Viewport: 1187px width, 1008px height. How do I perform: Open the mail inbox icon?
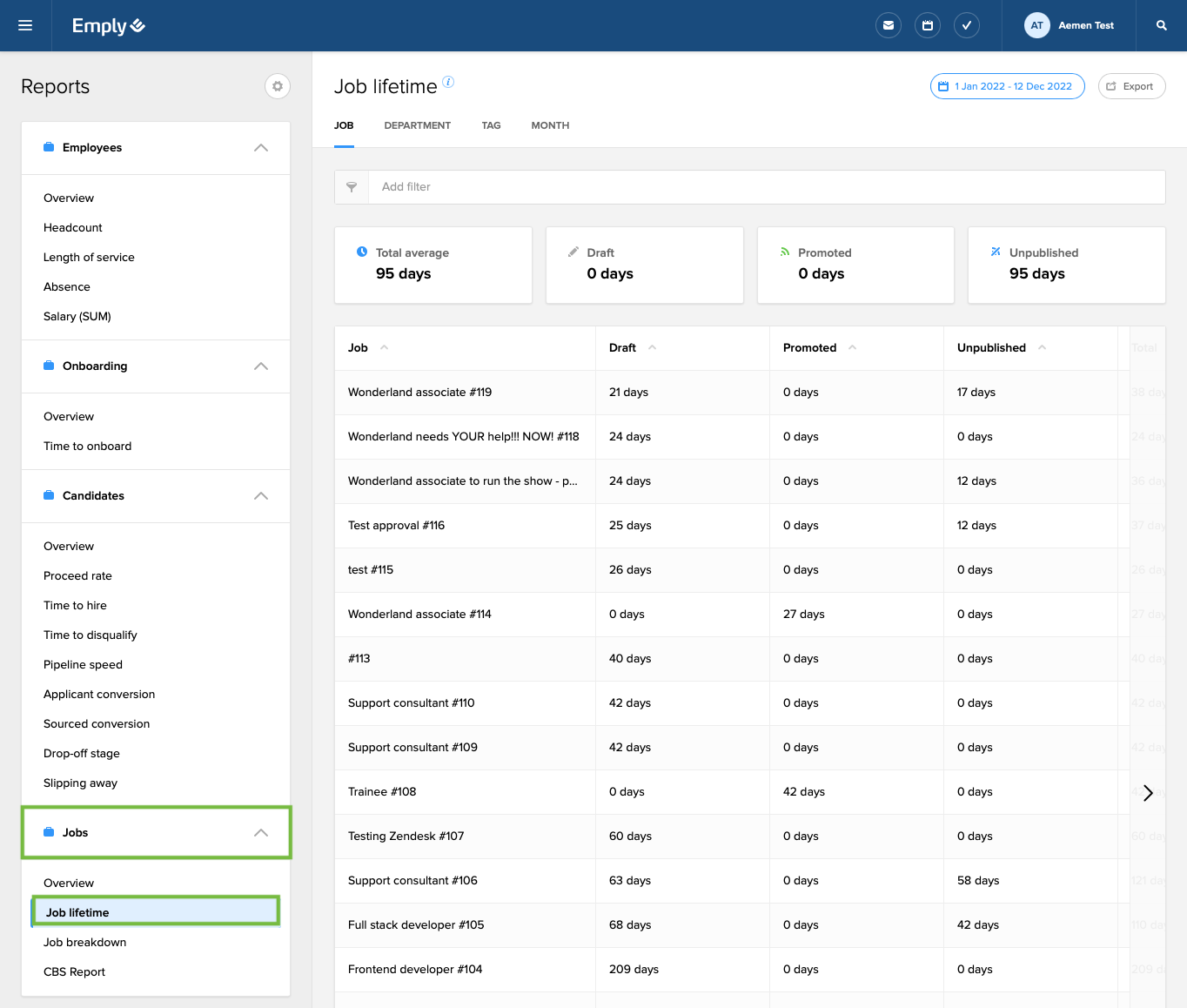(888, 25)
